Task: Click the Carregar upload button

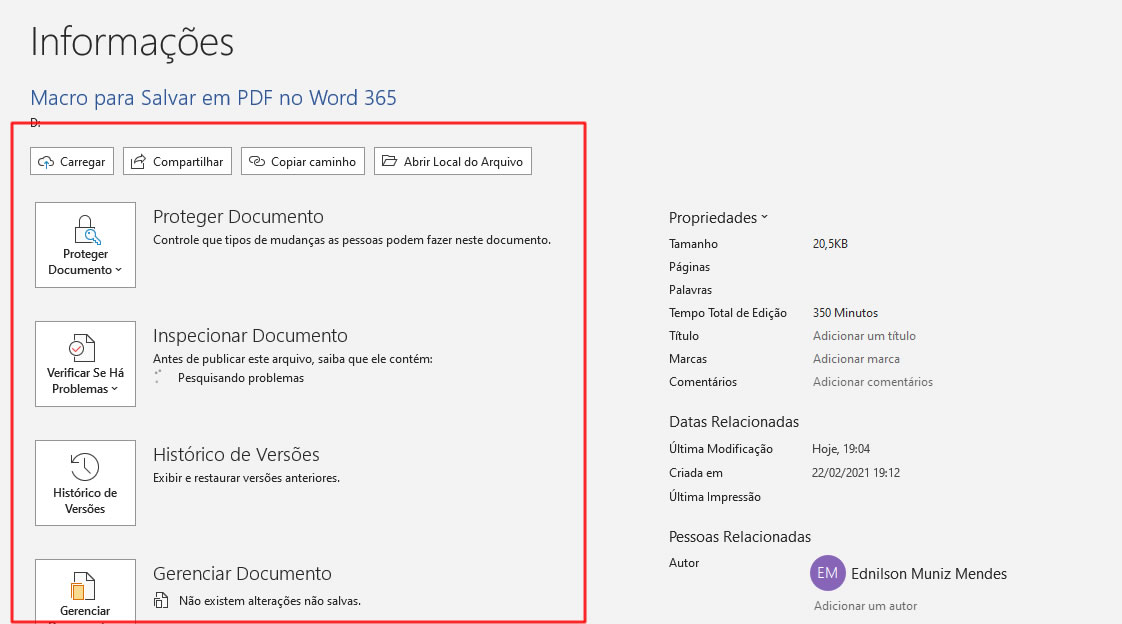Action: pyautogui.click(x=72, y=161)
